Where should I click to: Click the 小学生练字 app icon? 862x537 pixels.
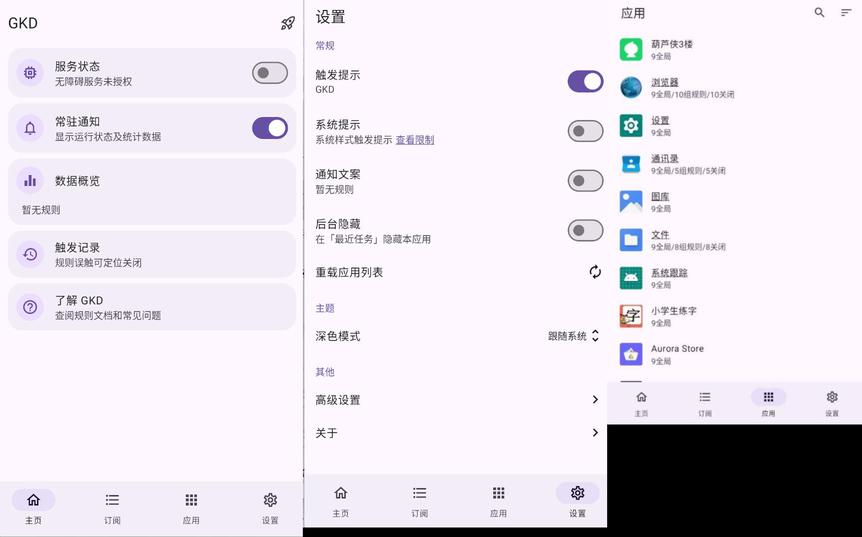(x=631, y=316)
